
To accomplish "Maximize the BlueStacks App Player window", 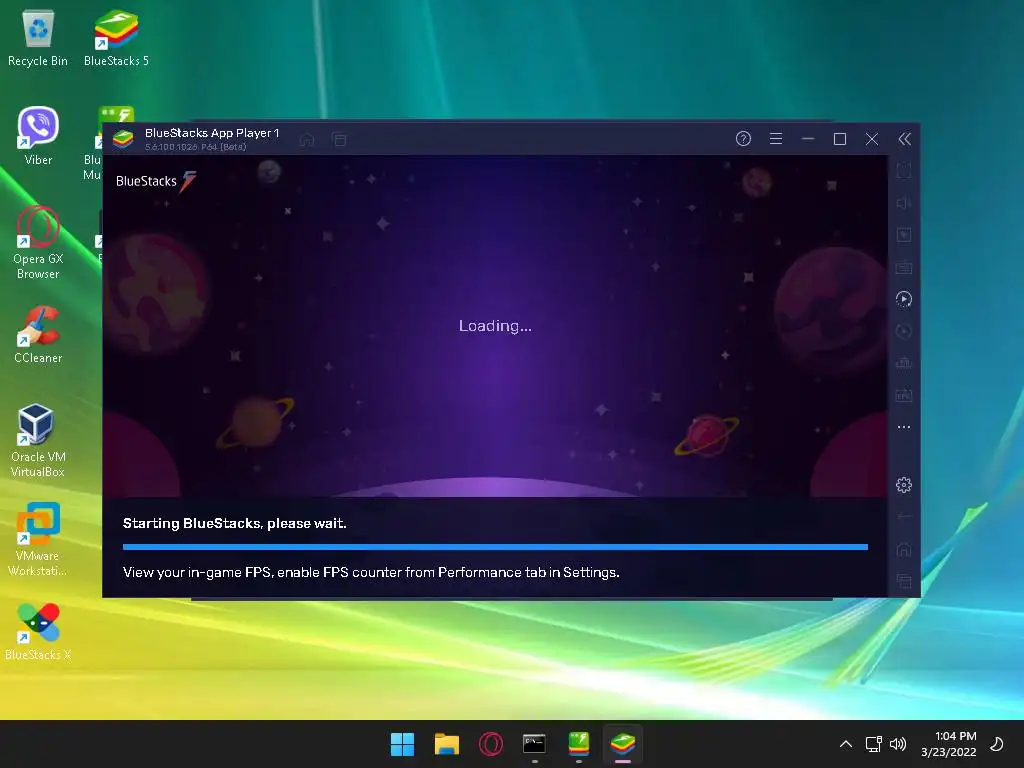I will (x=840, y=138).
